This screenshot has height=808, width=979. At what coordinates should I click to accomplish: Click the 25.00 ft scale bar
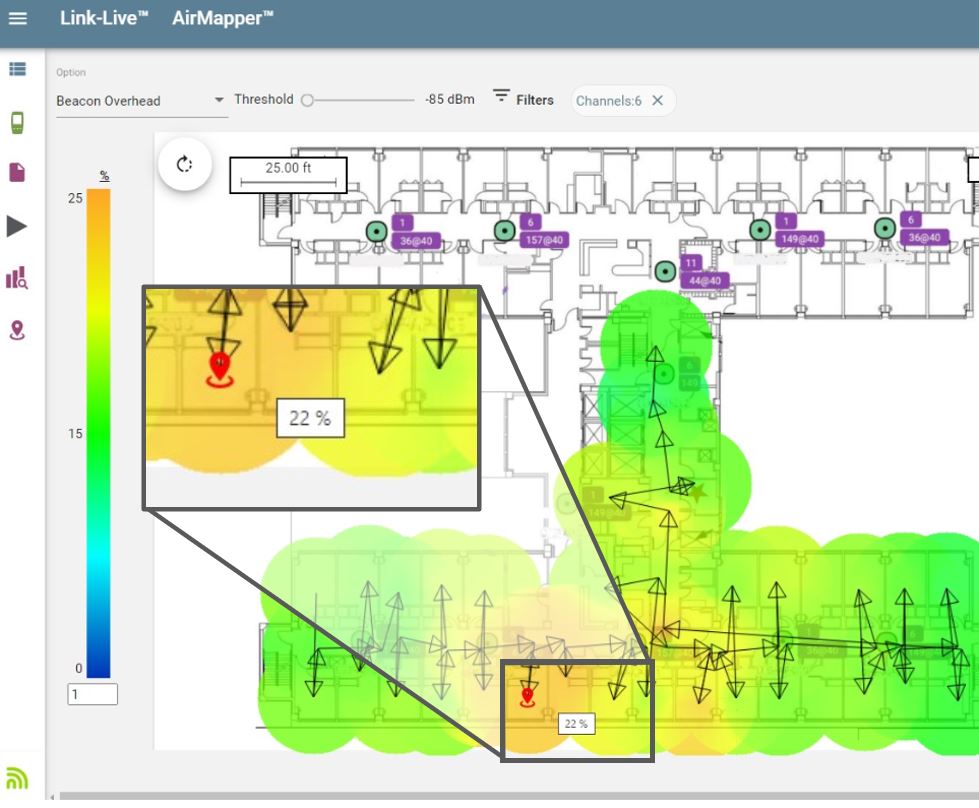tap(289, 174)
